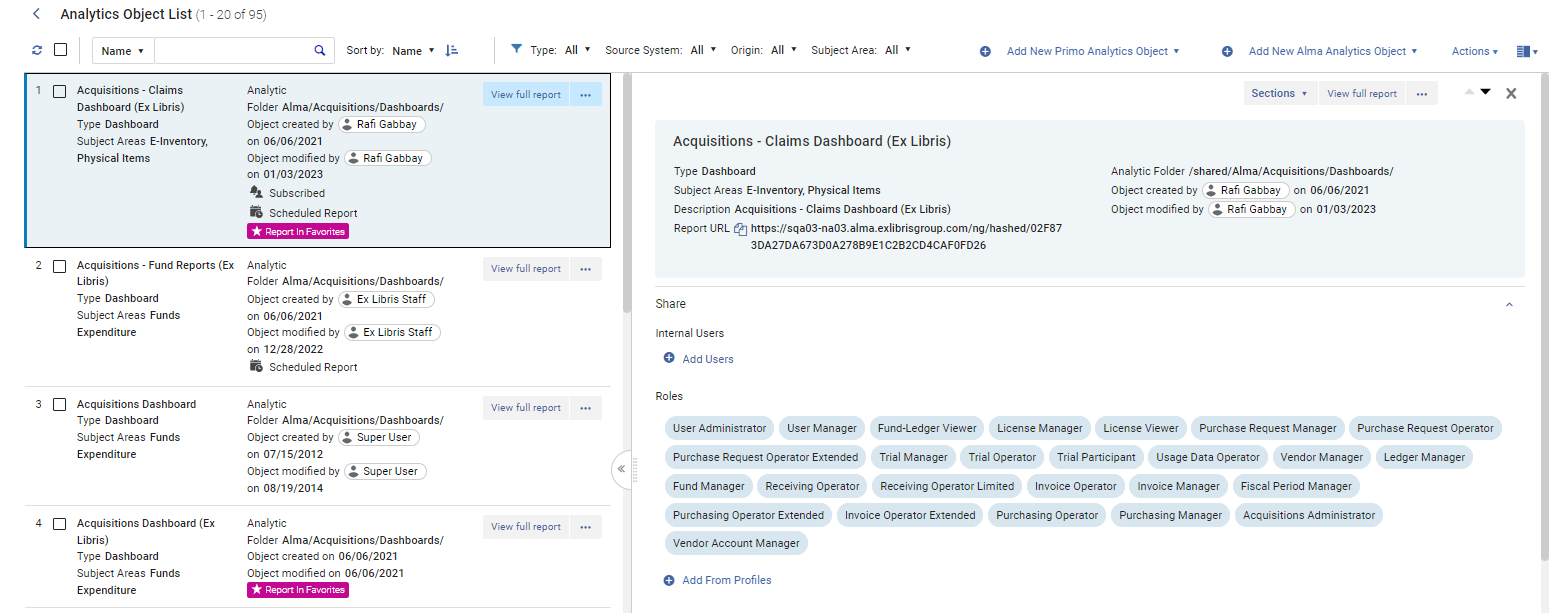Image resolution: width=1557 pixels, height=613 pixels.
Task: Open the Subject Area filter dropdown
Action: [x=898, y=49]
